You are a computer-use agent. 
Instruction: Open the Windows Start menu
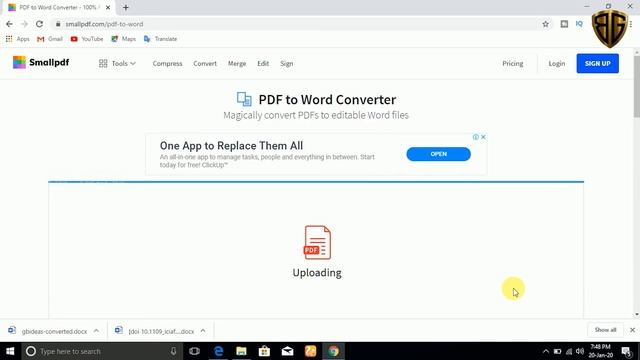point(10,351)
